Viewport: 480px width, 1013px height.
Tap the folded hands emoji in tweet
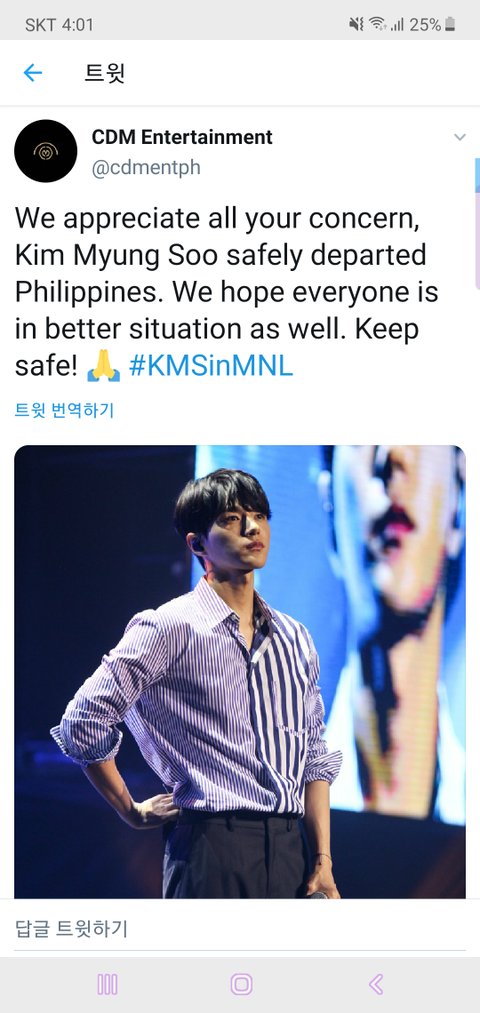(x=103, y=366)
